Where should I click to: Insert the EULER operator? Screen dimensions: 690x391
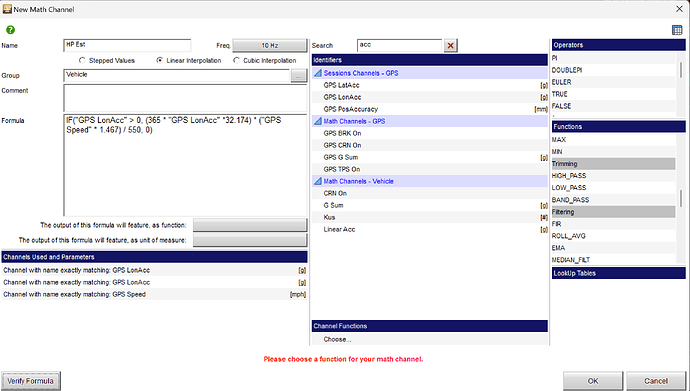tap(613, 82)
